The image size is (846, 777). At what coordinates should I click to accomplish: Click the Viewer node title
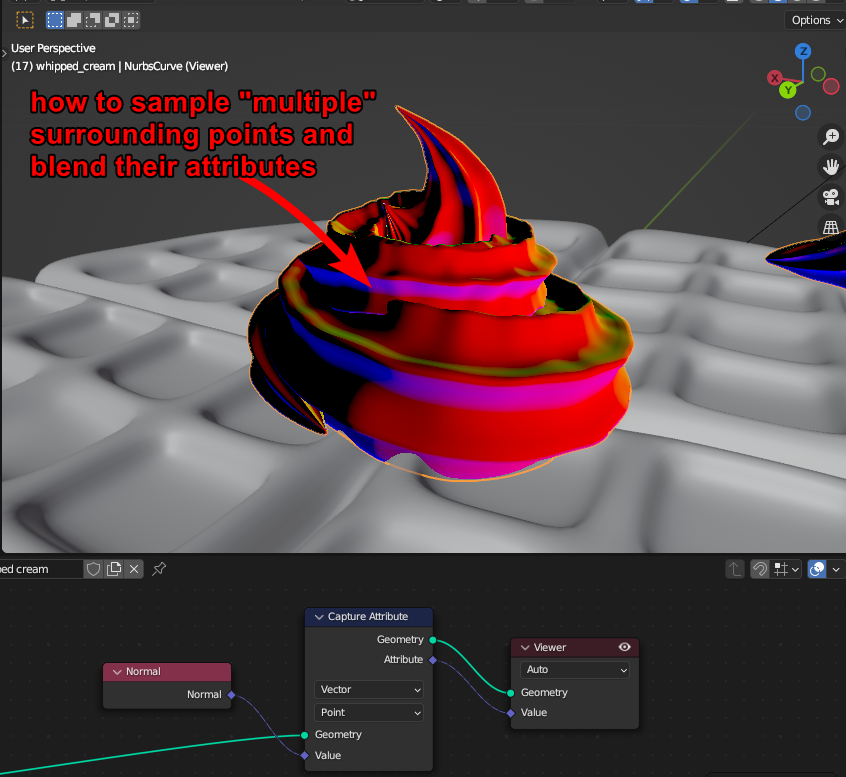pyautogui.click(x=550, y=648)
